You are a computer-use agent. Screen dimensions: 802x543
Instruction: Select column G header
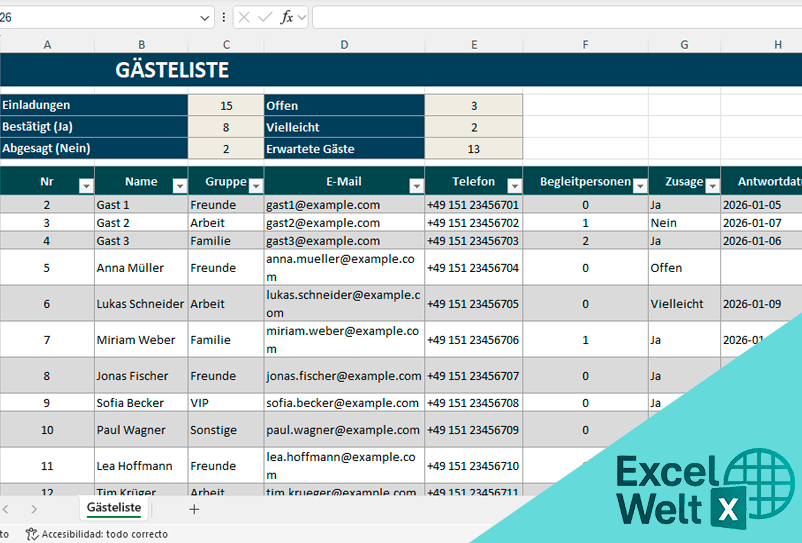pyautogui.click(x=684, y=45)
